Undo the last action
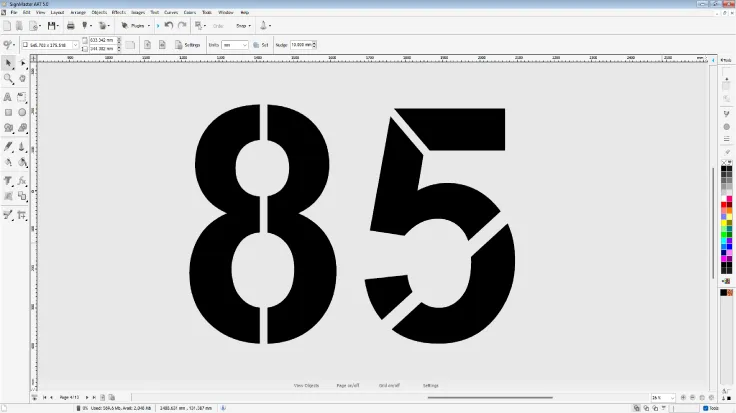This screenshot has width=736, height=413. coord(169,25)
